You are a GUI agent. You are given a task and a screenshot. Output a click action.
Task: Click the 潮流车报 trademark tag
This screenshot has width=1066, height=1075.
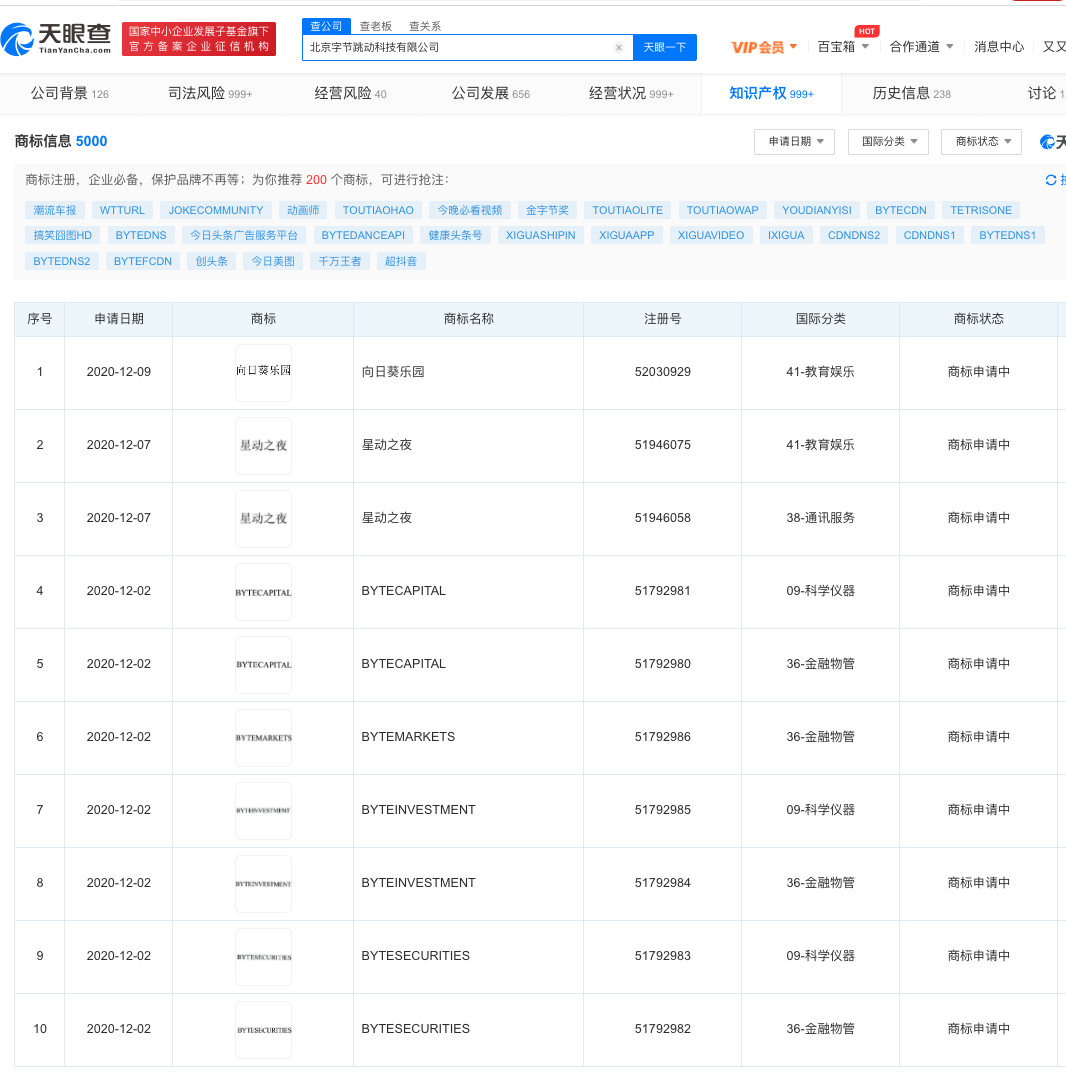tap(54, 210)
